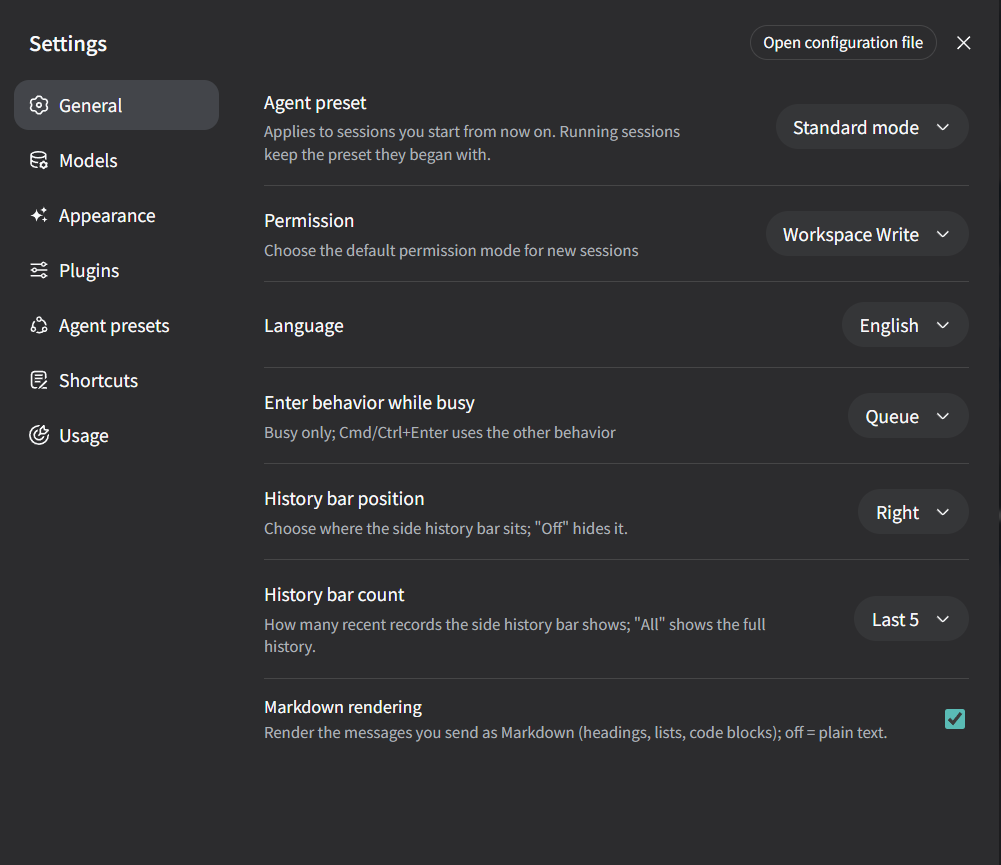
Task: View the Usage section
Action: (x=116, y=435)
